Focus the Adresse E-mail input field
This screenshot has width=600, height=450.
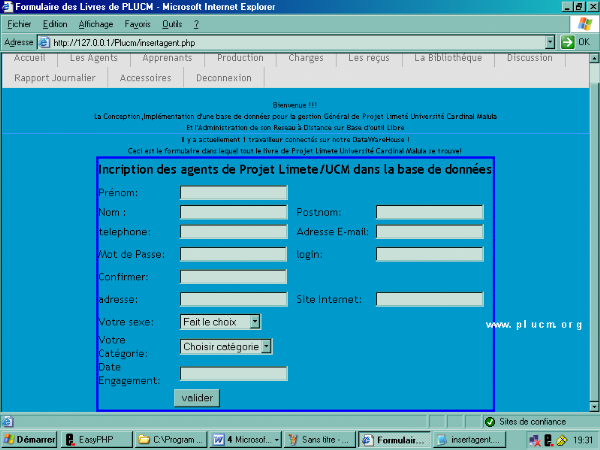tap(430, 232)
